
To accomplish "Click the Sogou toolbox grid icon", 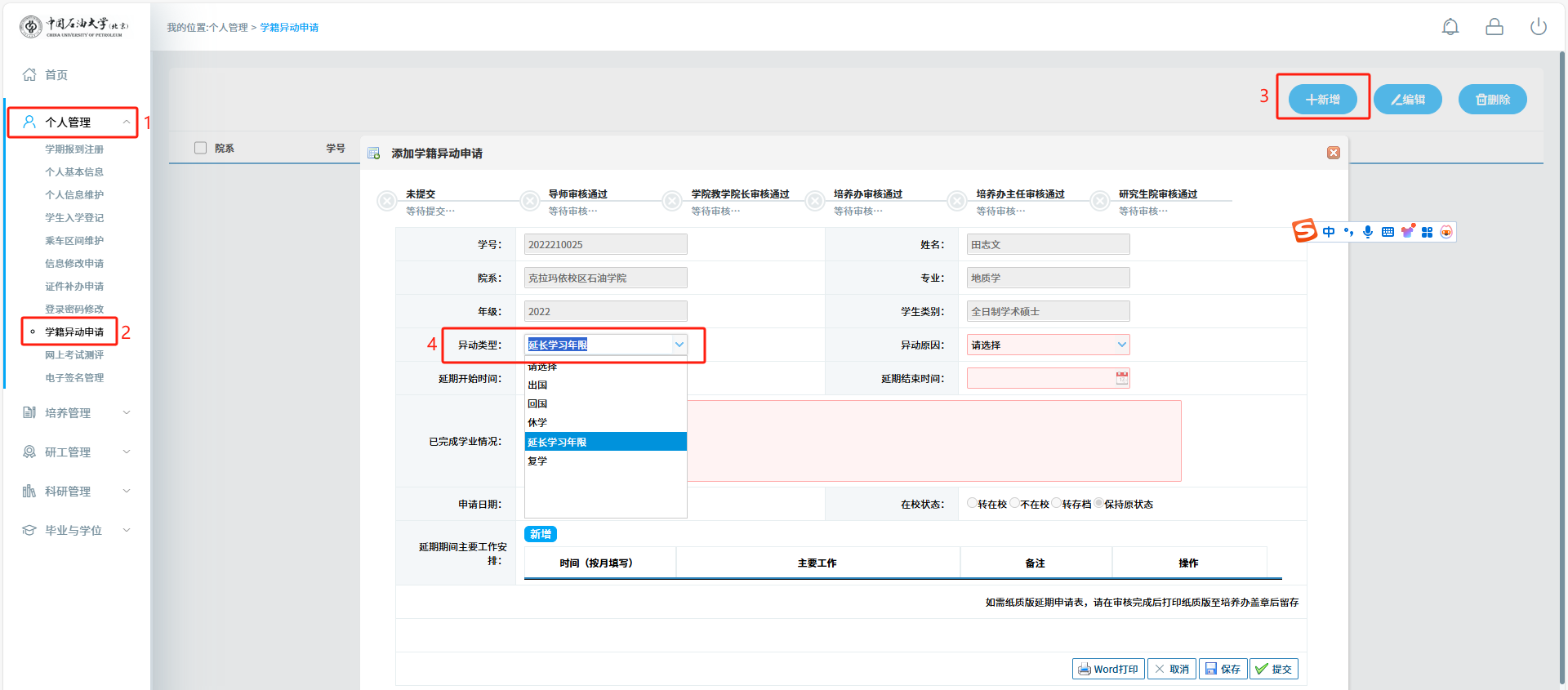I will pos(1427,232).
